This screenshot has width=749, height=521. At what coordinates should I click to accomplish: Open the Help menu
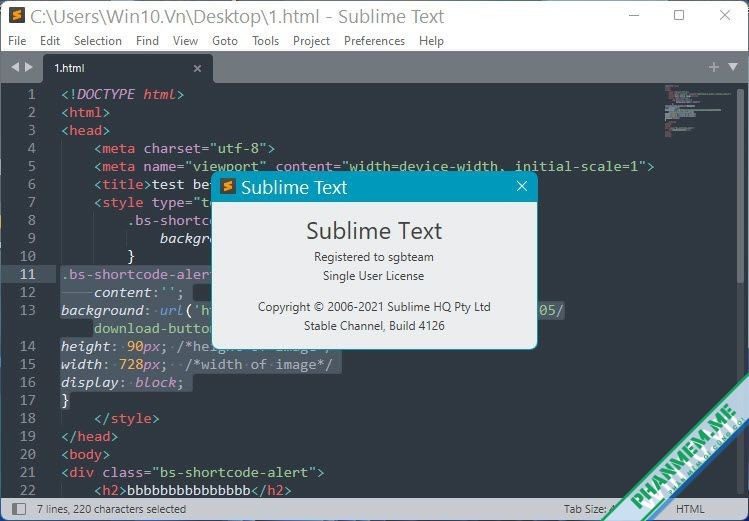pyautogui.click(x=431, y=41)
